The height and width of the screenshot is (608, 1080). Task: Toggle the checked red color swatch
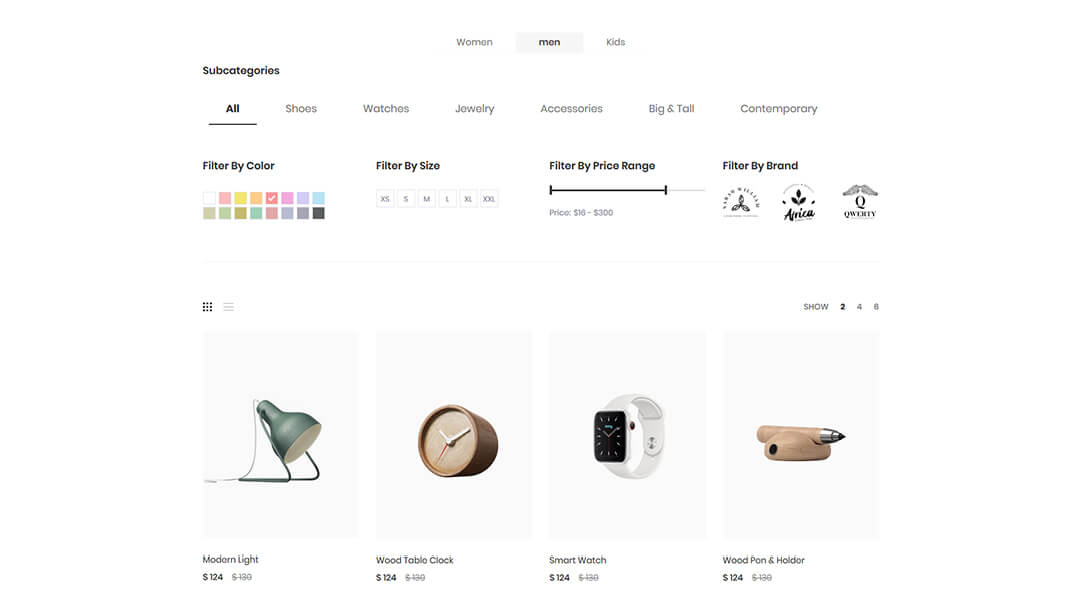click(272, 198)
